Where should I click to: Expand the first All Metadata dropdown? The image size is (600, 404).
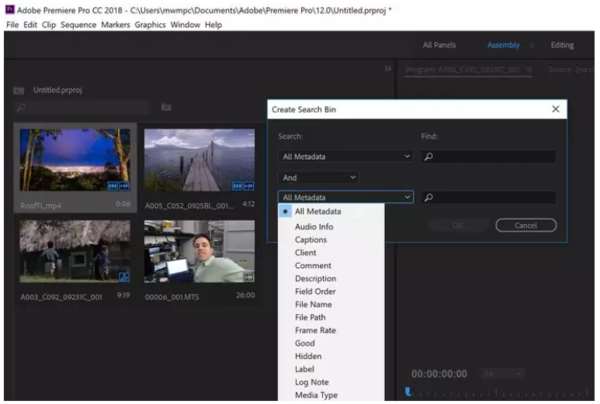[346, 156]
